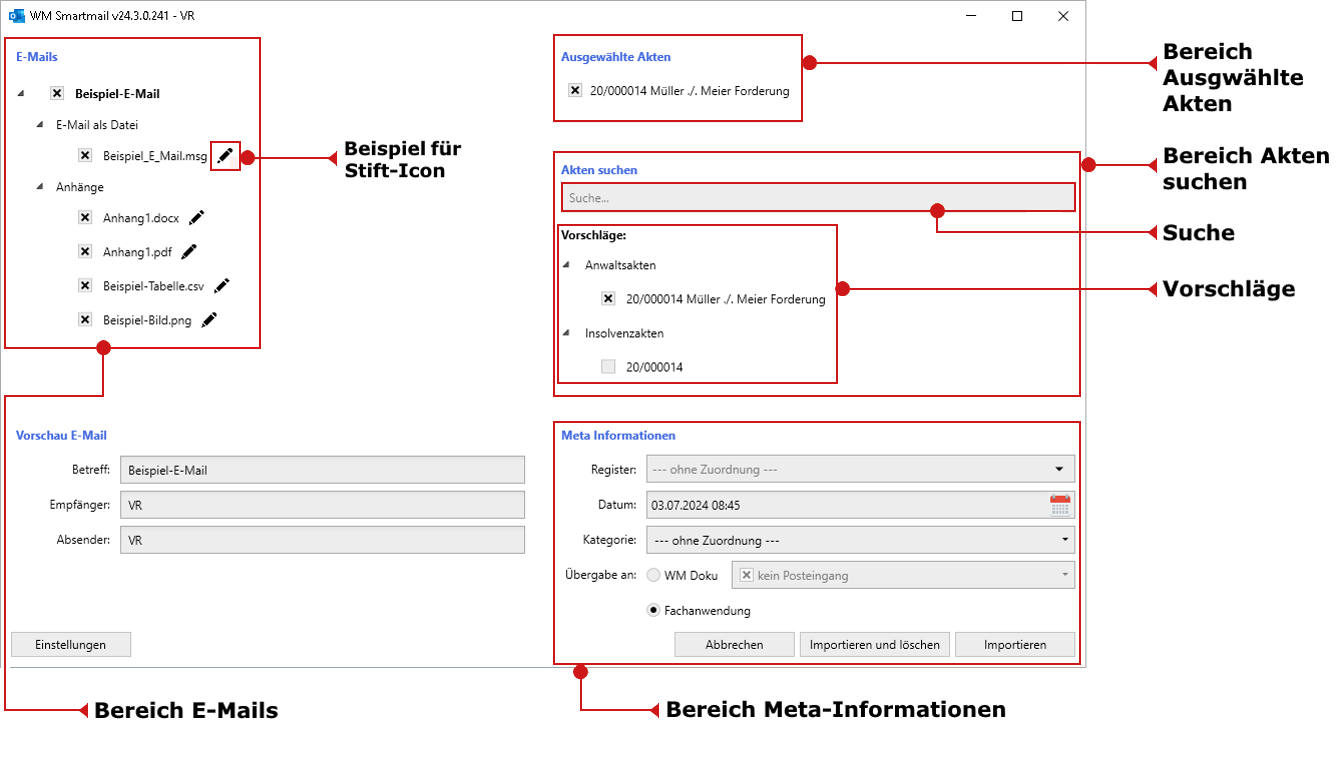Click the Importieren button
Viewport: 1337px width, 770px height.
point(1015,645)
